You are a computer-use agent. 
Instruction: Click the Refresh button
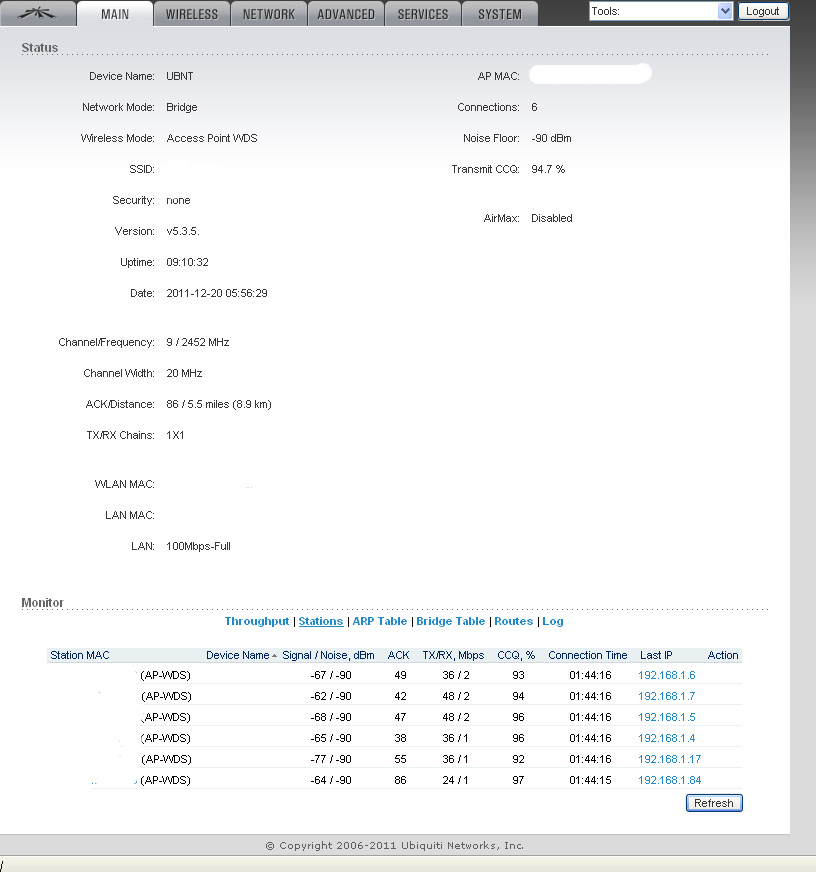click(714, 803)
